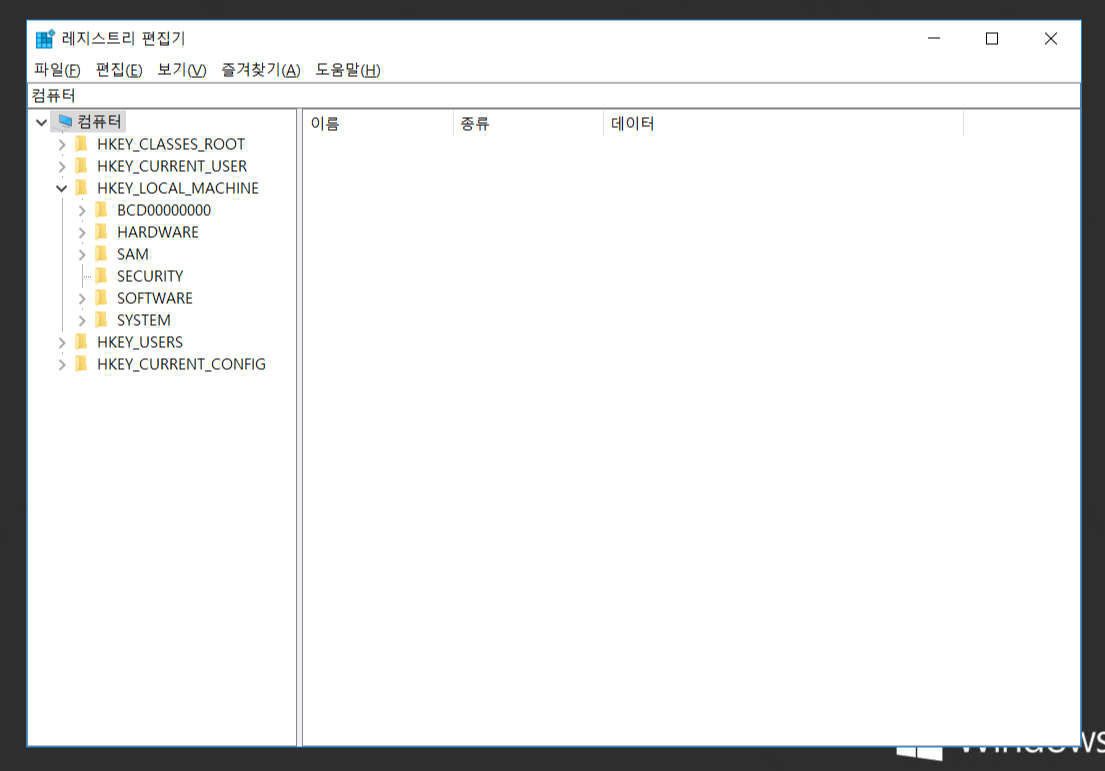Select the HKEY_USERS label
The height and width of the screenshot is (771, 1105).
tap(140, 342)
